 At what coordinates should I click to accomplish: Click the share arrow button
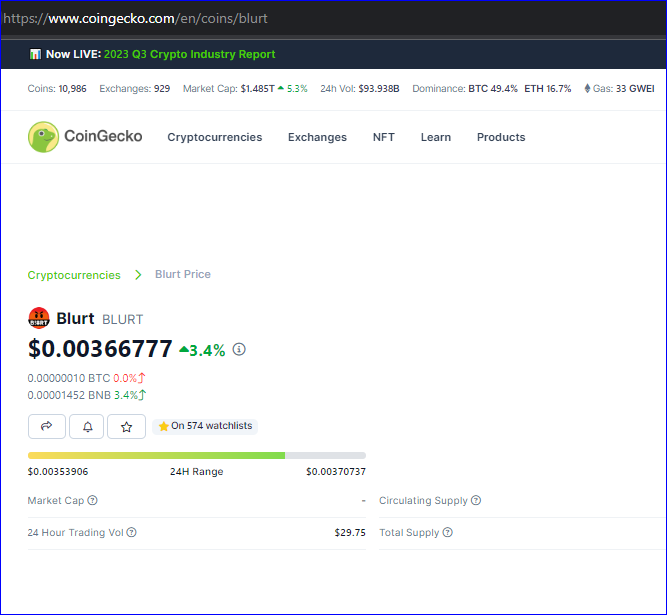coord(47,426)
